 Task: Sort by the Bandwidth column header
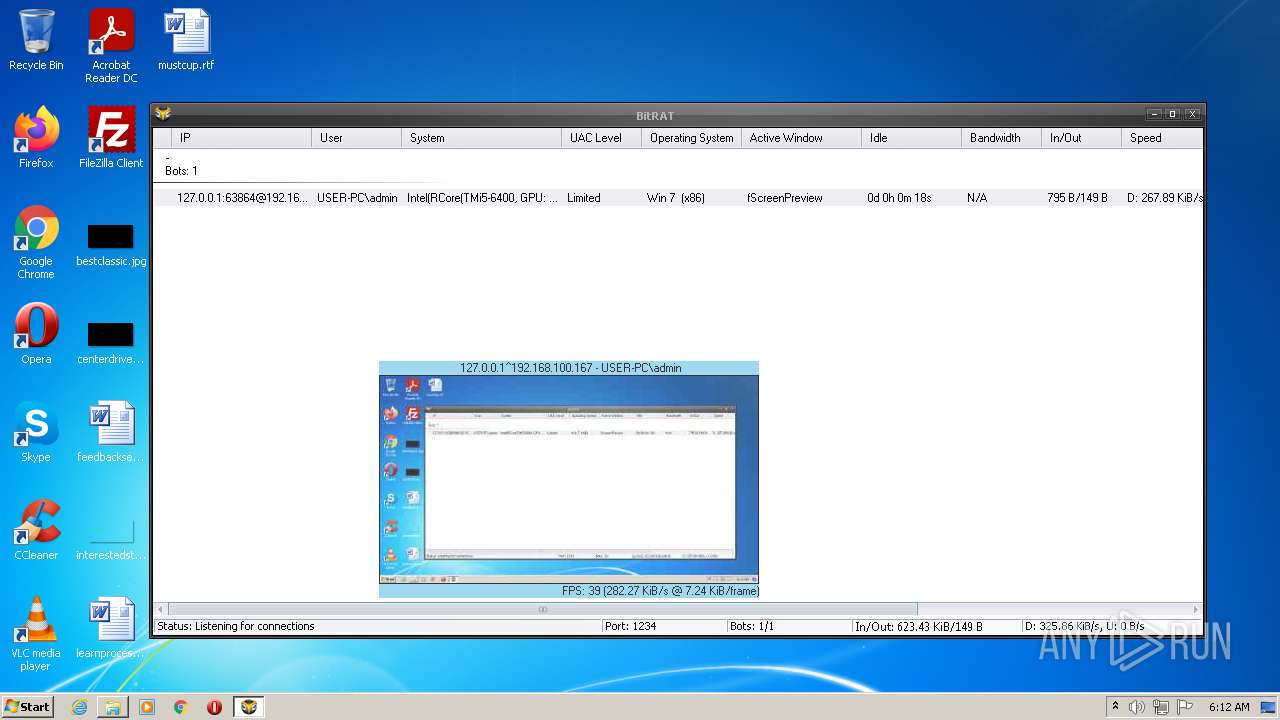tap(1001, 138)
